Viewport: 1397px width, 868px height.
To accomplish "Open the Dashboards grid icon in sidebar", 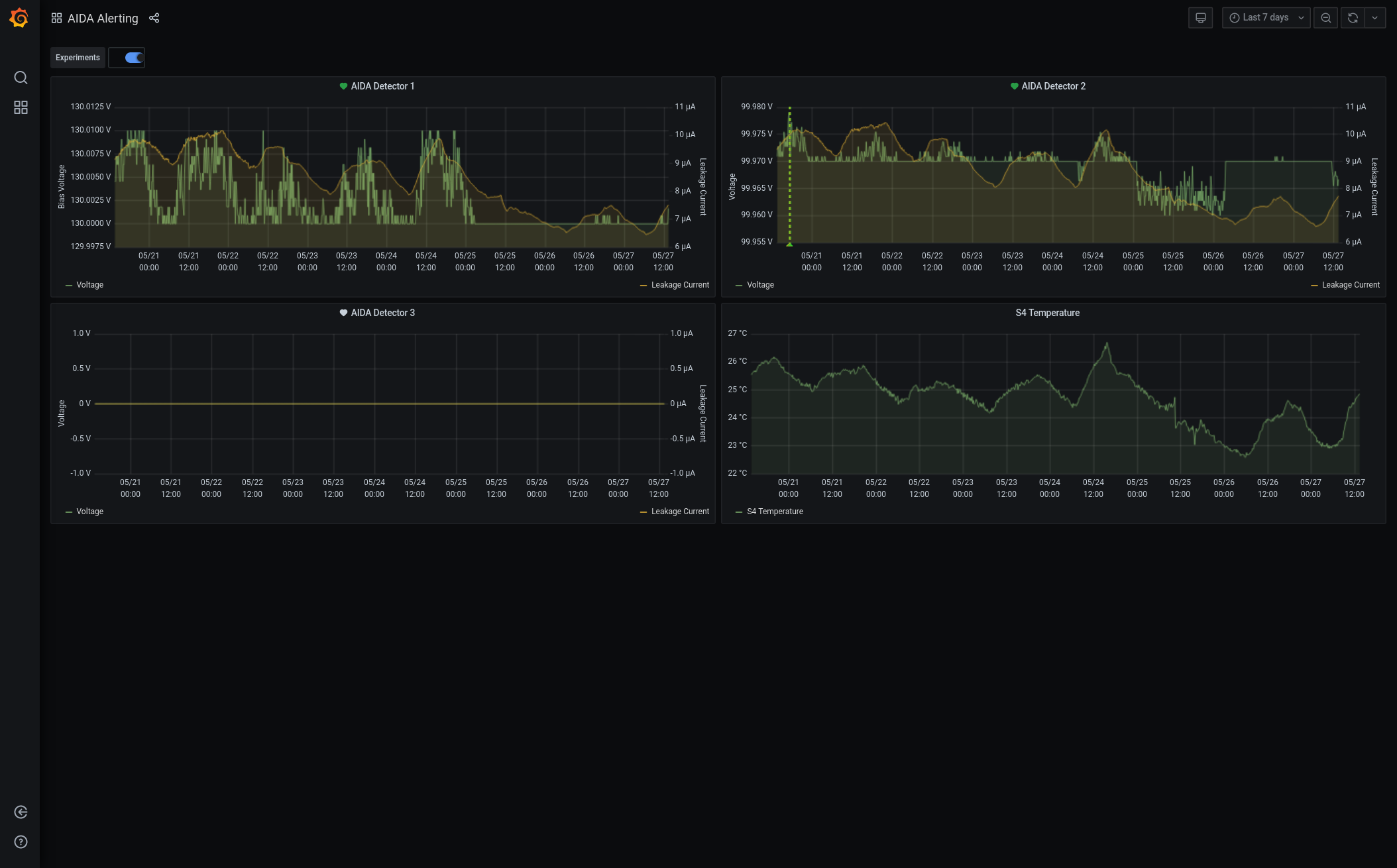I will [x=21, y=107].
